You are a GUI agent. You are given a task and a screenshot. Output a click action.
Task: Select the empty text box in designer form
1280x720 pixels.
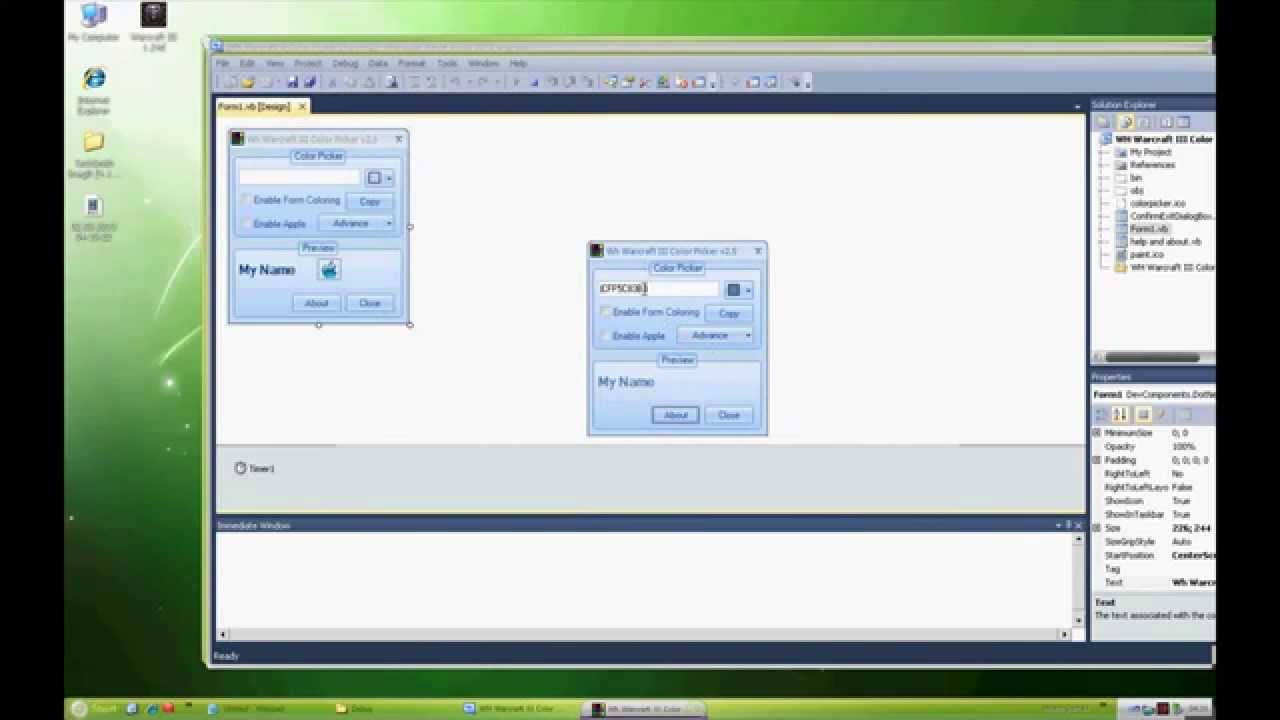click(x=299, y=177)
